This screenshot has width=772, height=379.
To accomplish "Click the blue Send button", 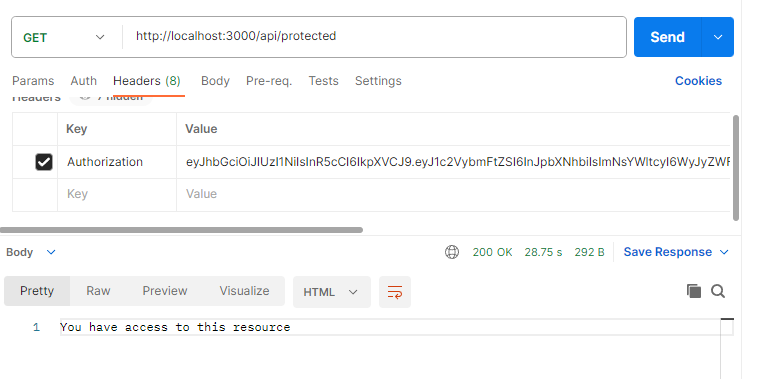I will pos(668,37).
